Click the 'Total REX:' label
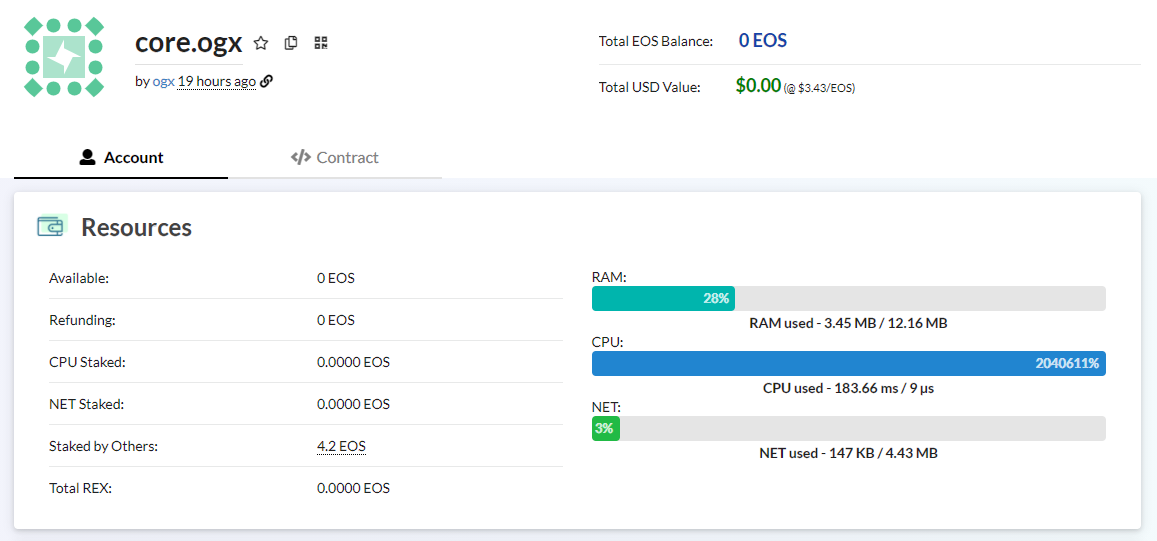Image resolution: width=1157 pixels, height=541 pixels. pyautogui.click(x=80, y=489)
